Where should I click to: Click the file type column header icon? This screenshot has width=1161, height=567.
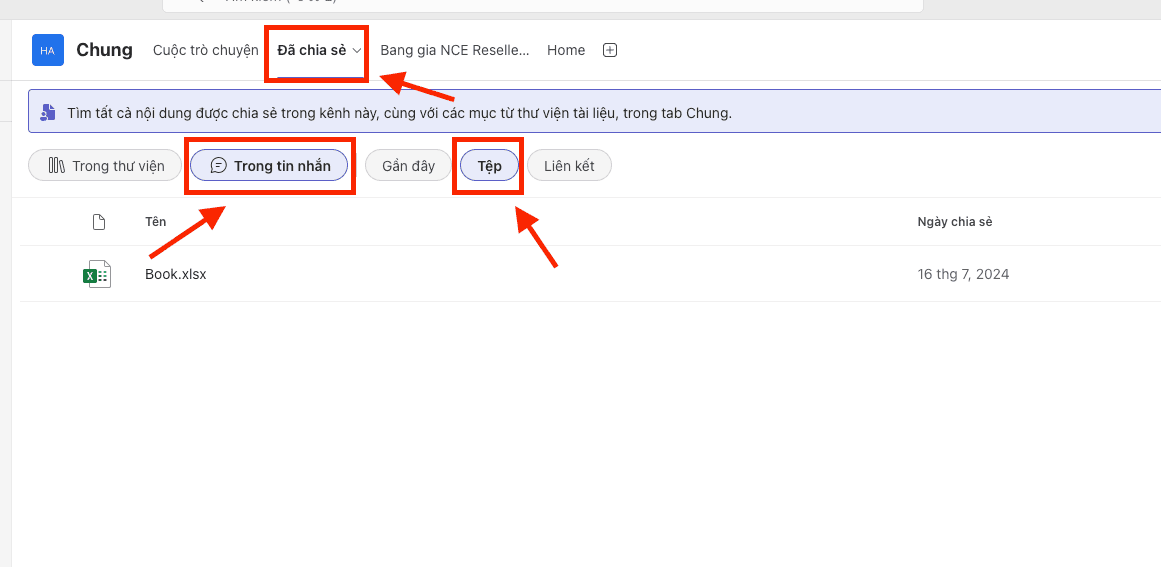click(x=98, y=222)
